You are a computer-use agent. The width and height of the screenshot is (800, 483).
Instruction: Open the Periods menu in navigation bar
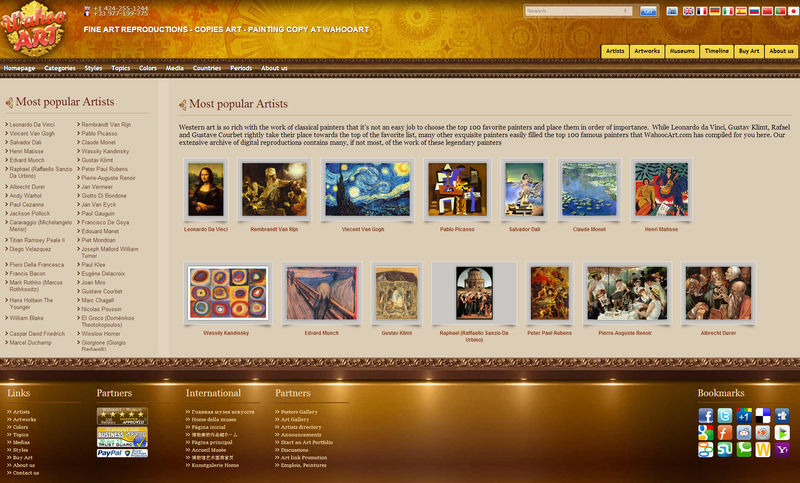coord(241,68)
